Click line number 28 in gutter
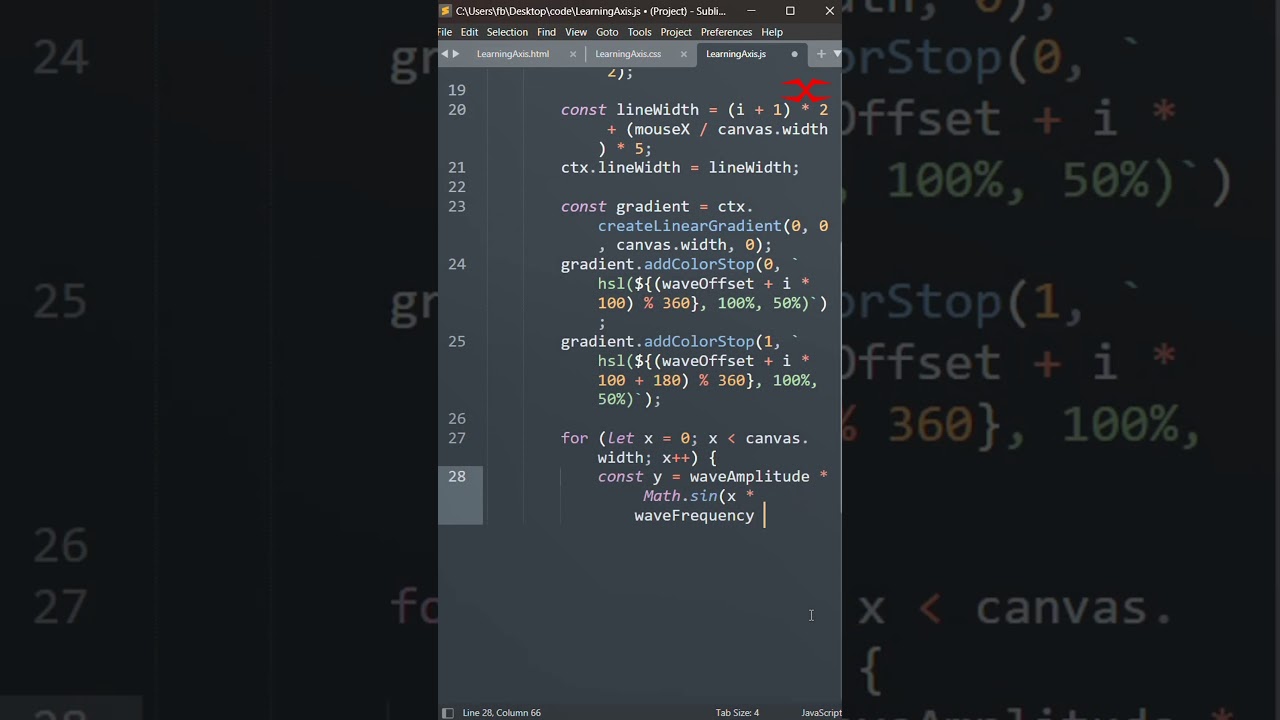 tap(457, 477)
